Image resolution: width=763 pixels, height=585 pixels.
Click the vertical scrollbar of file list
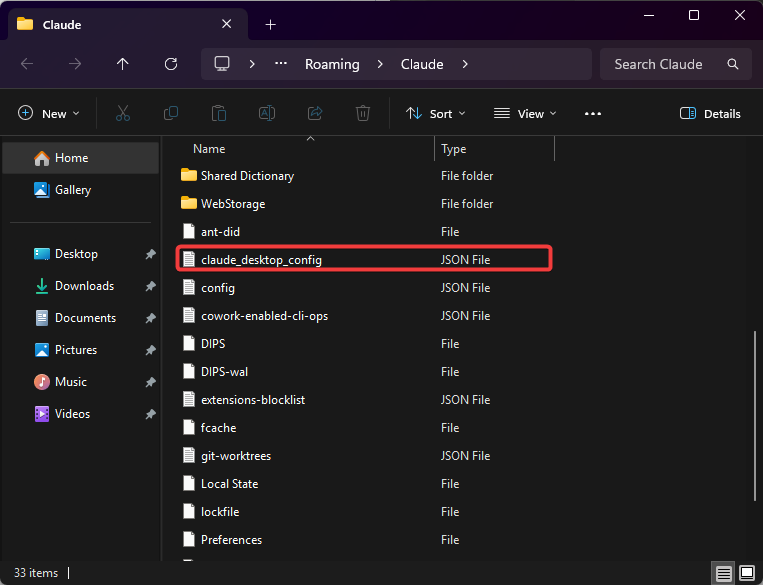pos(755,416)
